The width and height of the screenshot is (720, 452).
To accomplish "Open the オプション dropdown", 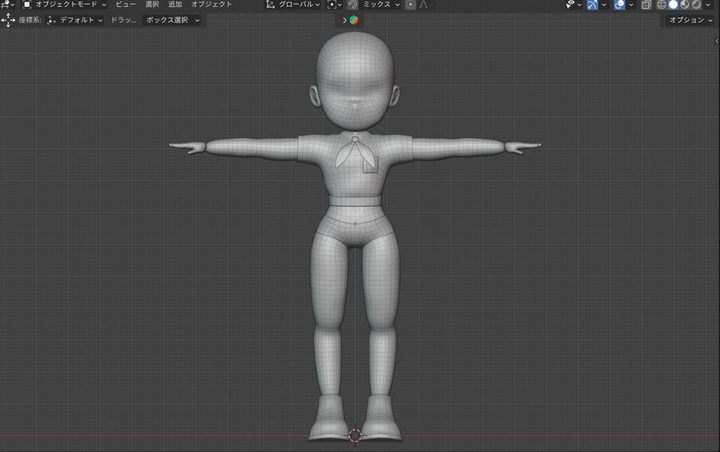I will (690, 20).
